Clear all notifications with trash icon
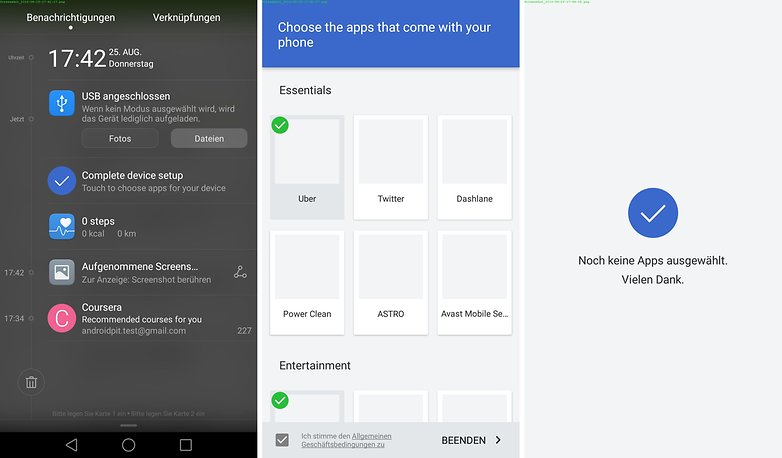 tap(31, 382)
